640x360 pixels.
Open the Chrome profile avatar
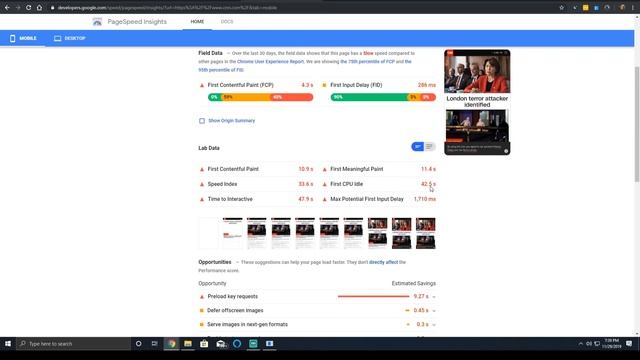click(x=622, y=7)
